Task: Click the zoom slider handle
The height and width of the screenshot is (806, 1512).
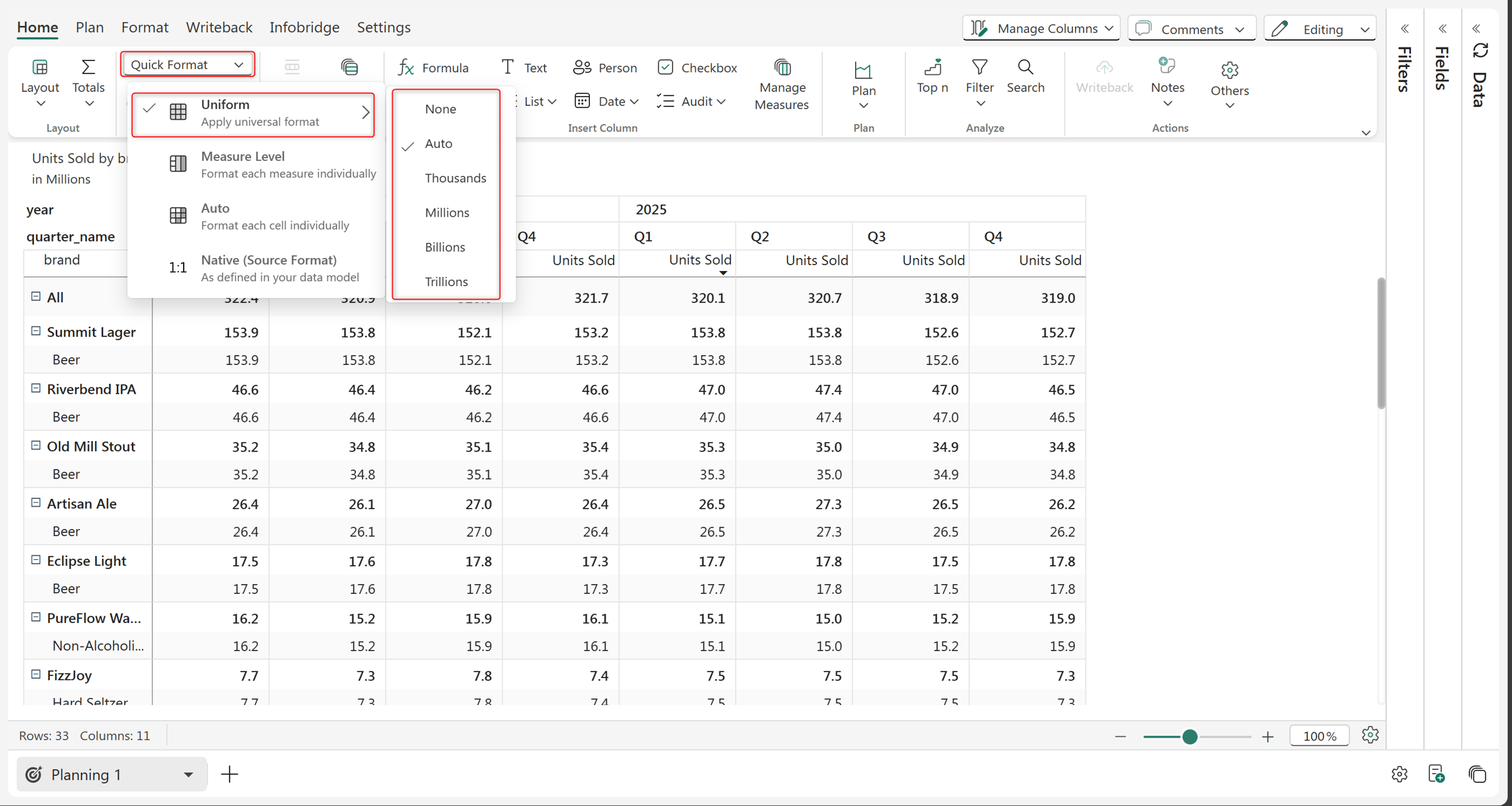Action: (x=1190, y=736)
